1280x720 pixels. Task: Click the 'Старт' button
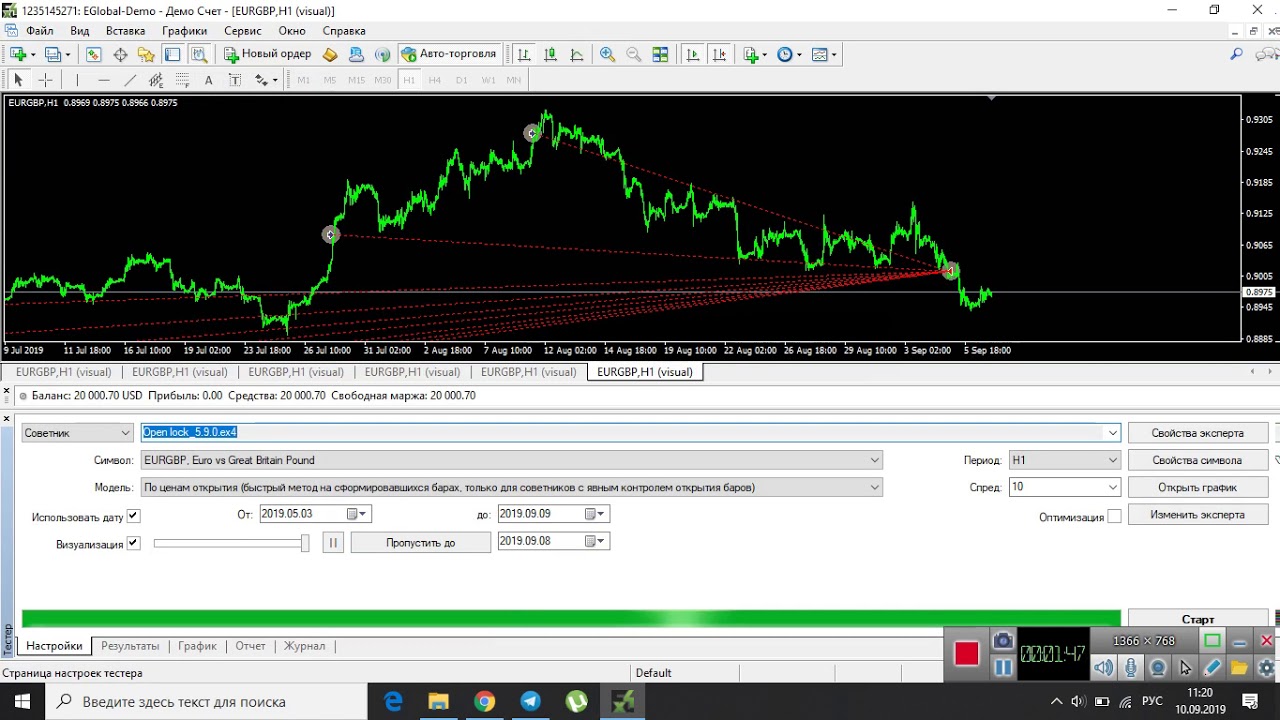pos(1197,620)
